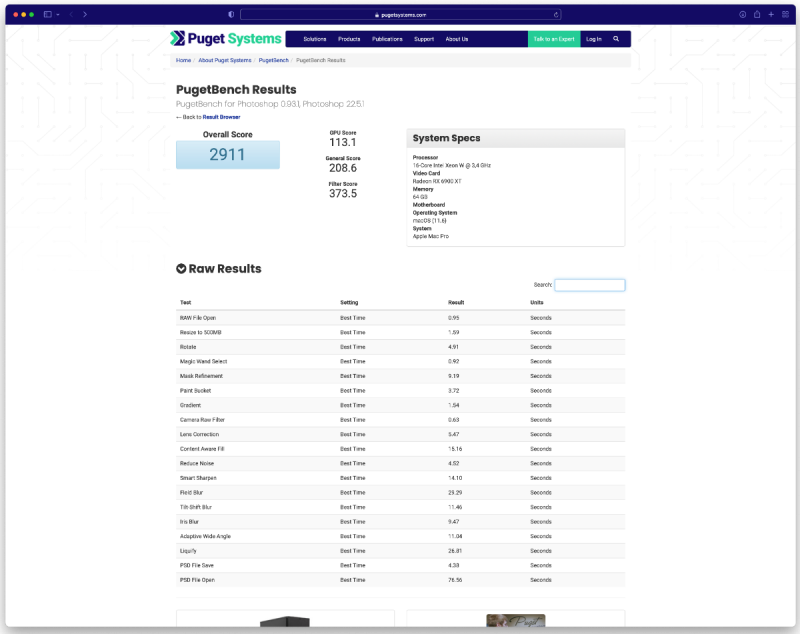800x634 pixels.
Task: Click the PSD File Save row text
Action: (196, 566)
